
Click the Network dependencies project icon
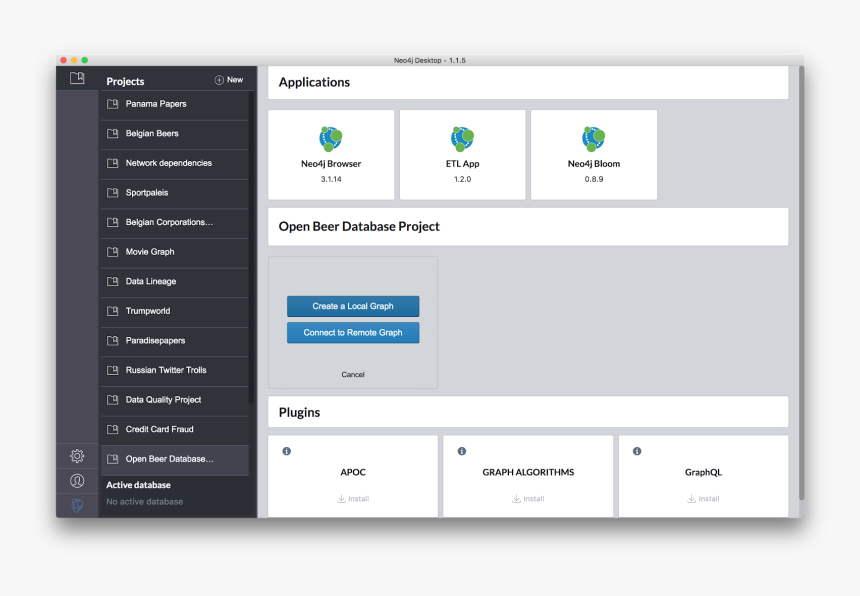click(x=112, y=163)
